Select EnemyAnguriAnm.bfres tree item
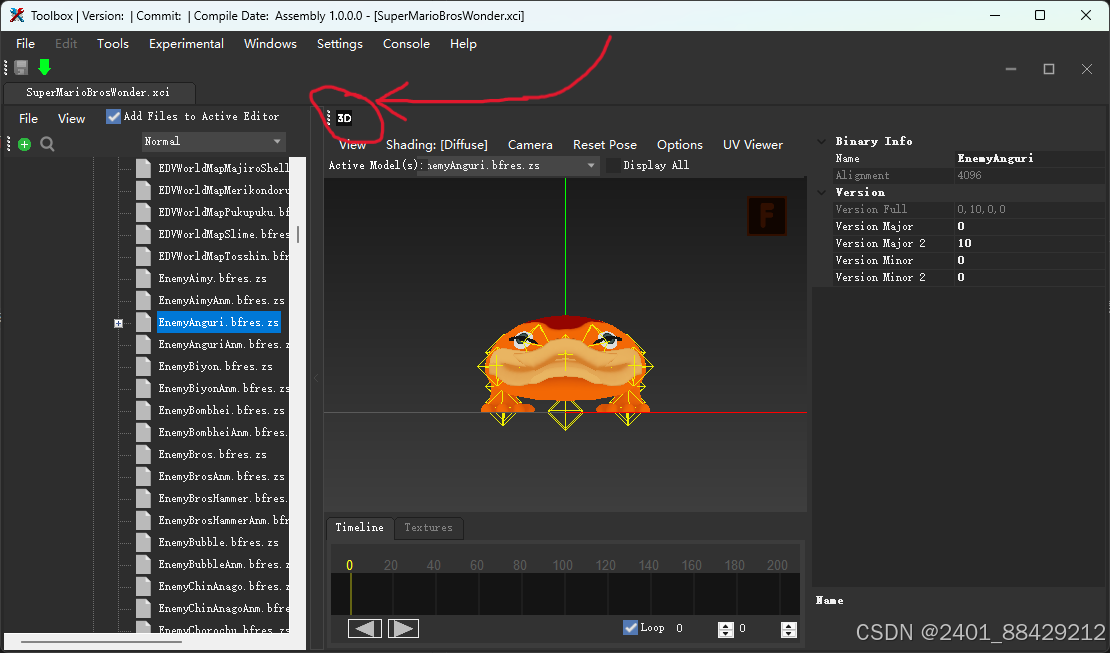Screen dimensions: 1110x653 (x=224, y=344)
